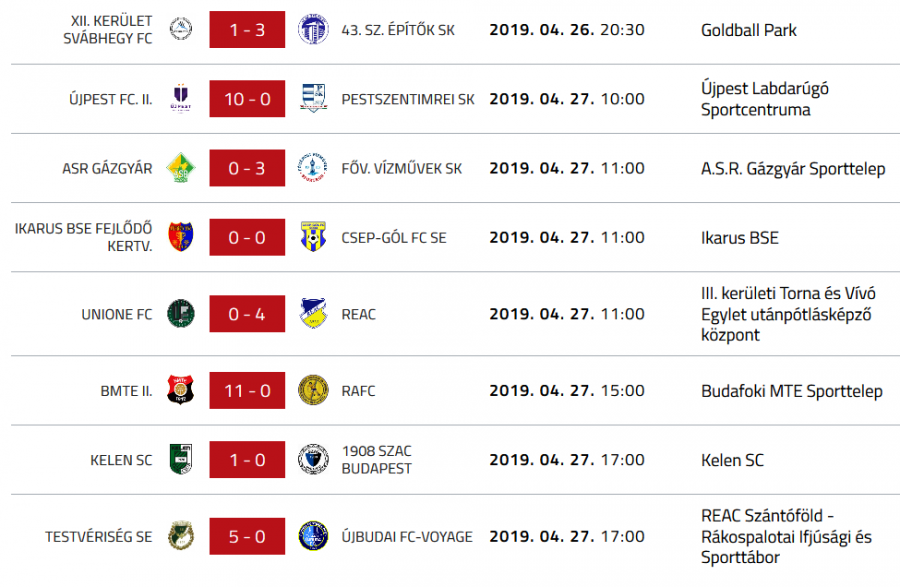Click the BMTE II. team crest
This screenshot has height=587, width=900.
(181, 391)
